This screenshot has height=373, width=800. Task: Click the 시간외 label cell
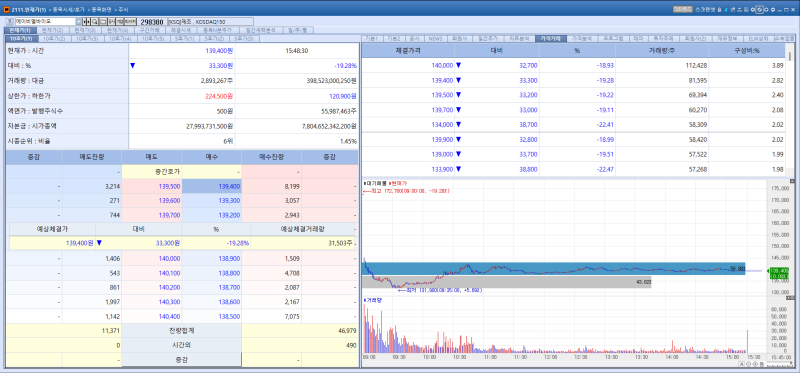click(x=182, y=345)
